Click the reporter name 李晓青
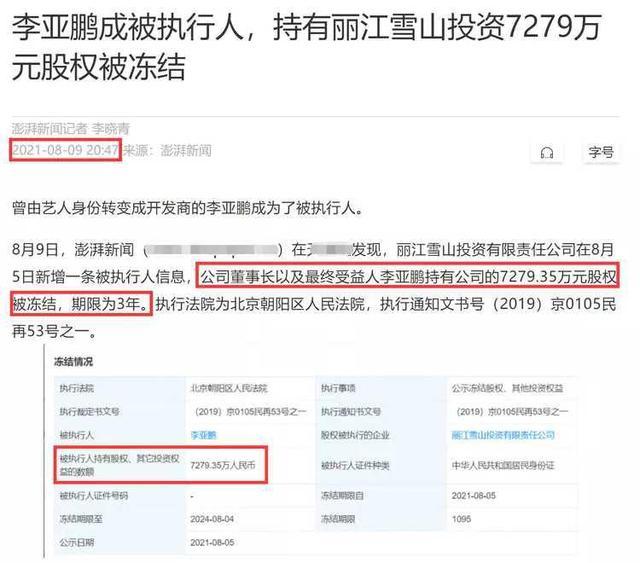Viewport: 640px width, 563px height. [111, 129]
